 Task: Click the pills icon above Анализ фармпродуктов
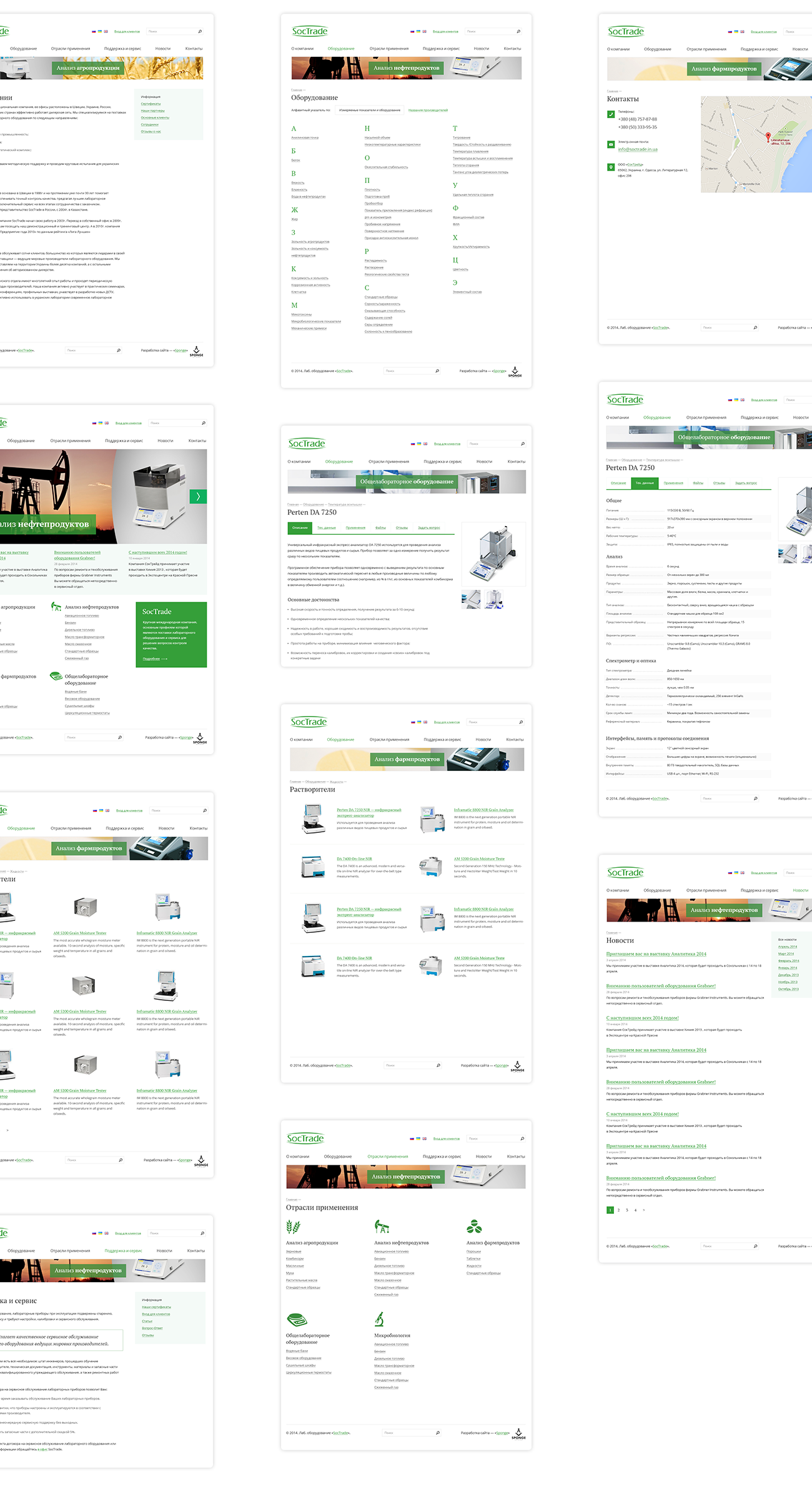click(x=474, y=1226)
